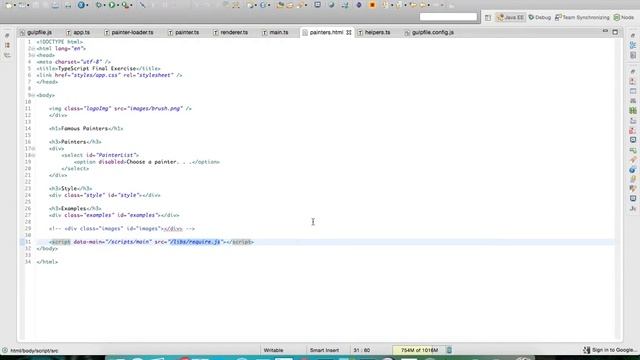The height and width of the screenshot is (360, 640).
Task: Click the Writable status bar entry
Action: coord(273,350)
